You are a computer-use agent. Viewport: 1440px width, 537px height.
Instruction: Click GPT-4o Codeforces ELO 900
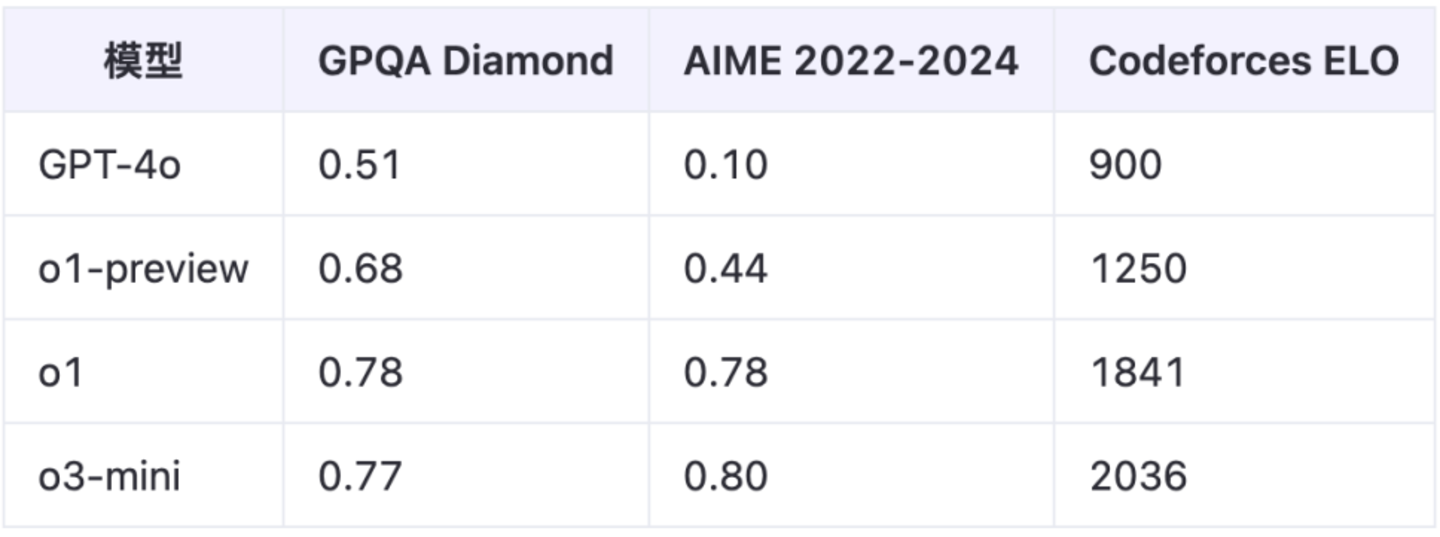(x=1125, y=165)
